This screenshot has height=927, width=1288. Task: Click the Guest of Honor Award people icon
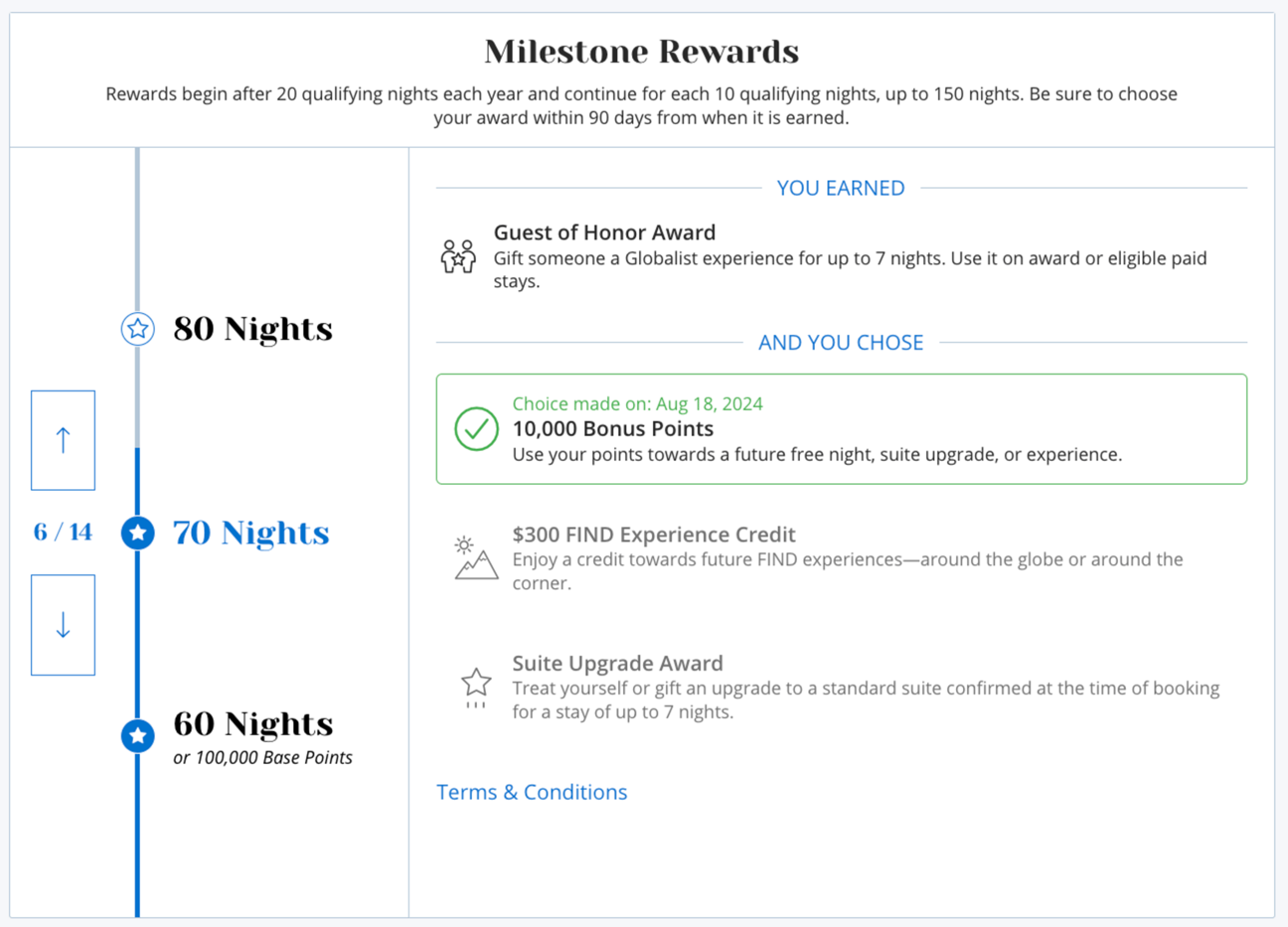tap(458, 256)
